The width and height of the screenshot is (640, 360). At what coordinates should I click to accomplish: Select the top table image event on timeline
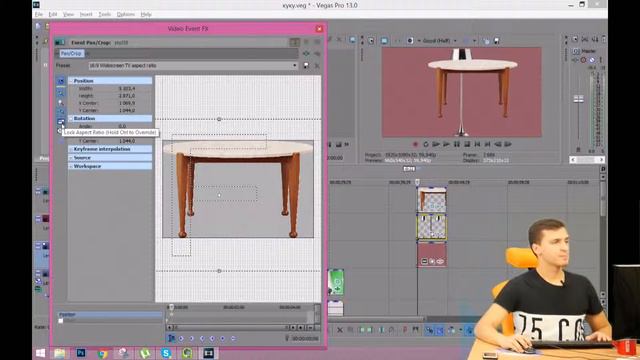pos(432,200)
